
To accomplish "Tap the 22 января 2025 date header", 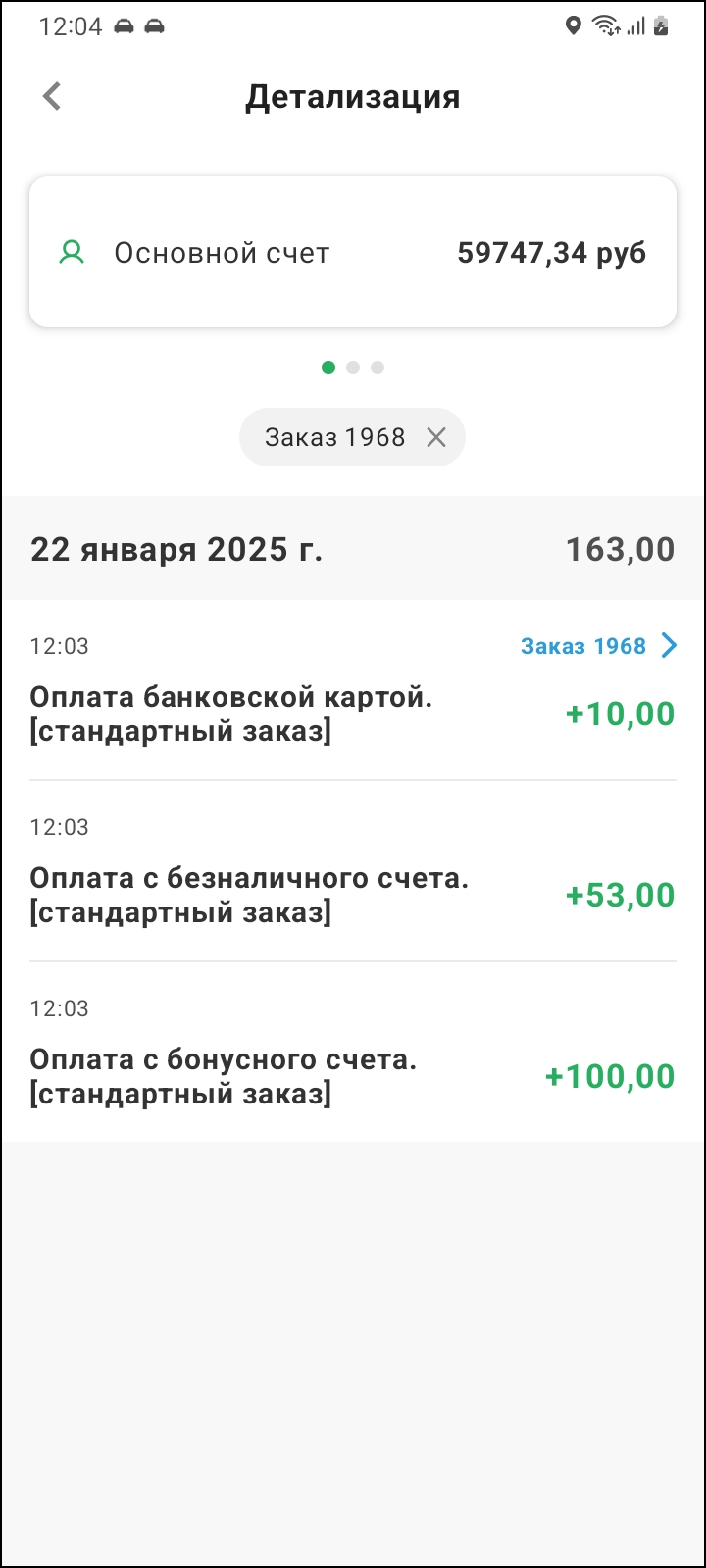I will [176, 549].
